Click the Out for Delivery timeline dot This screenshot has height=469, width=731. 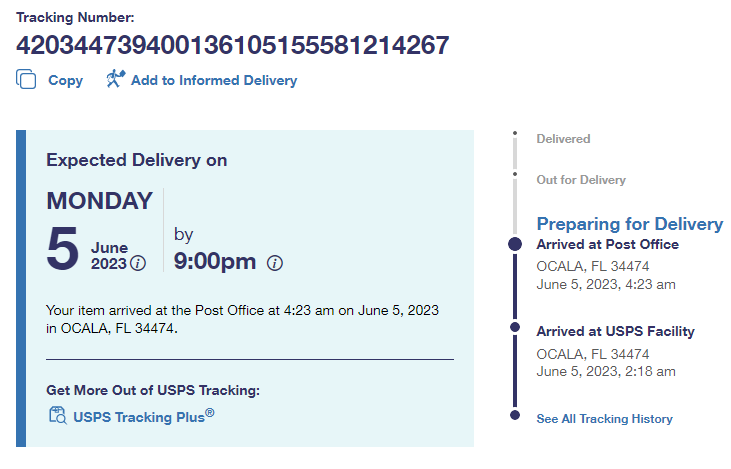515,173
